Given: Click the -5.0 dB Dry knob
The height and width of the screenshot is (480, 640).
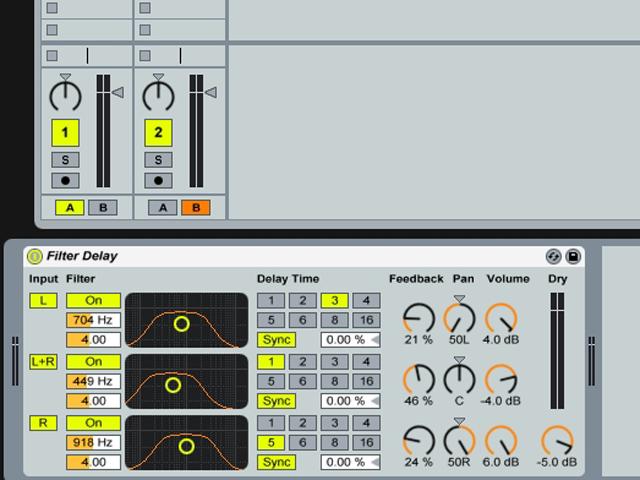Looking at the screenshot, I should point(557,441).
